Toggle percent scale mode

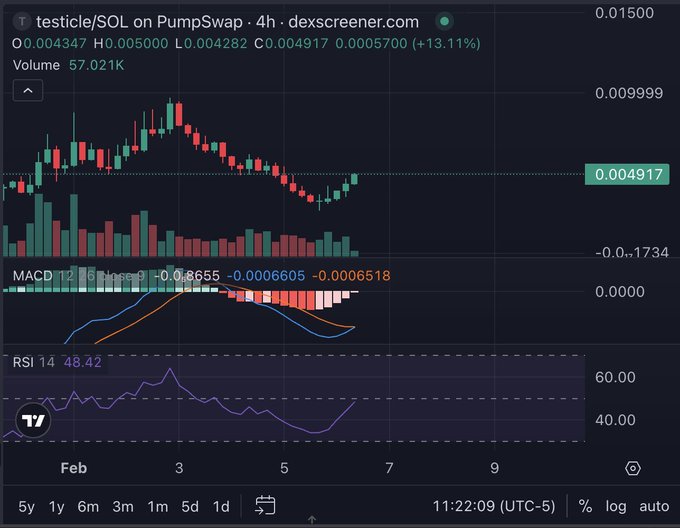[x=585, y=506]
